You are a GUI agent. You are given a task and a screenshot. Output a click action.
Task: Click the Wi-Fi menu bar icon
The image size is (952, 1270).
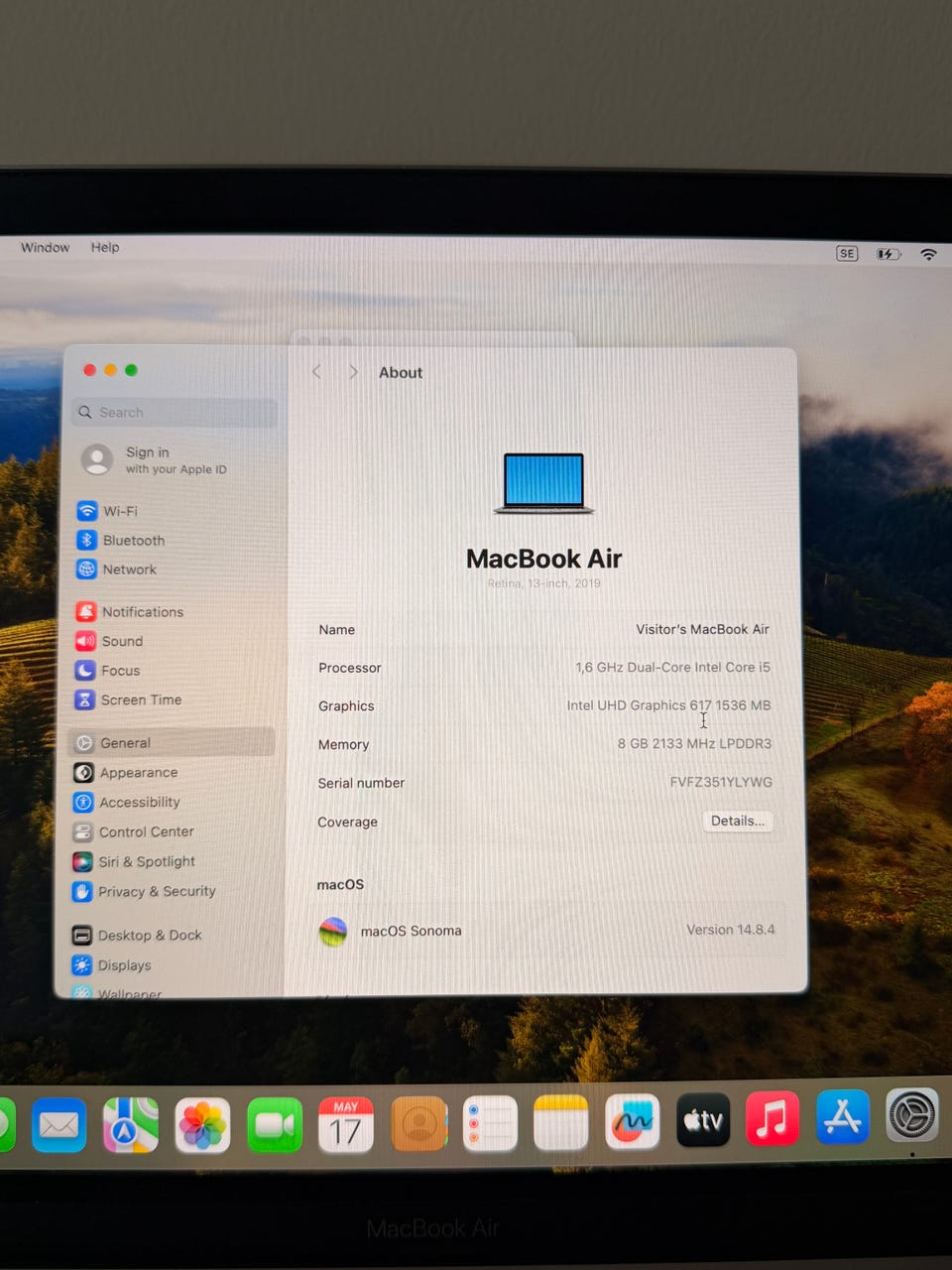pyautogui.click(x=928, y=254)
